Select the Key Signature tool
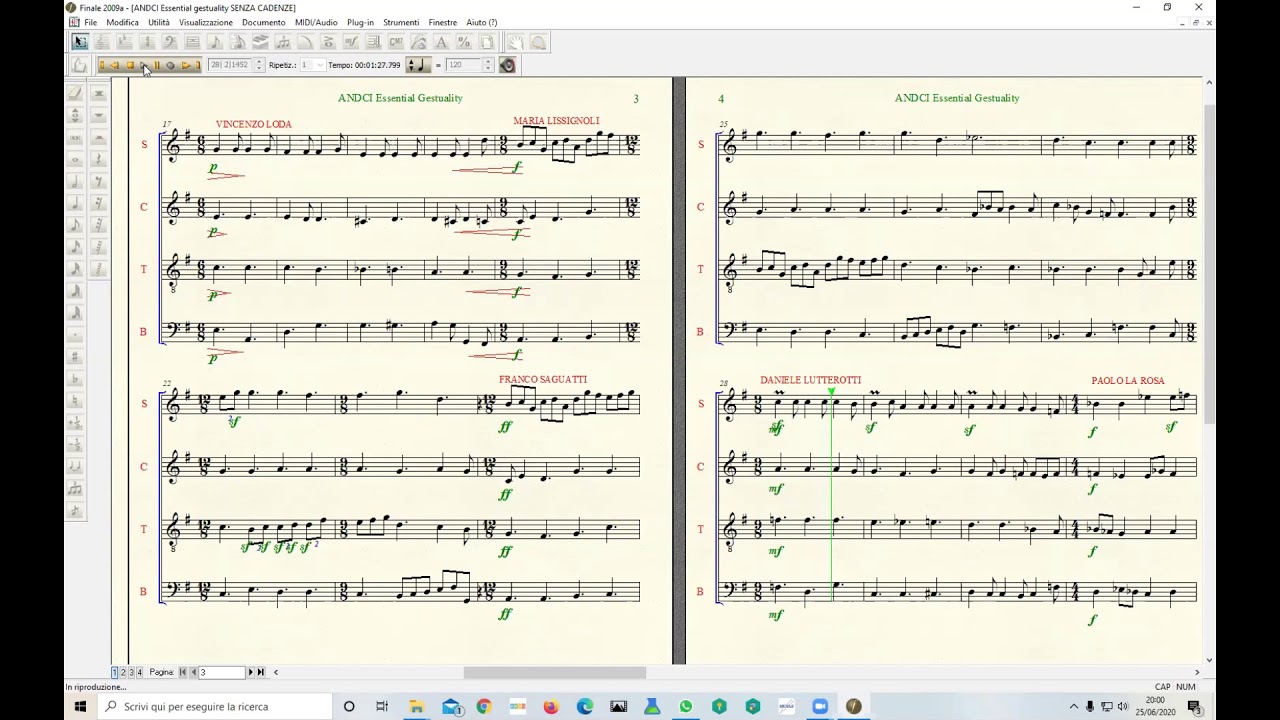1280x720 pixels. point(124,42)
